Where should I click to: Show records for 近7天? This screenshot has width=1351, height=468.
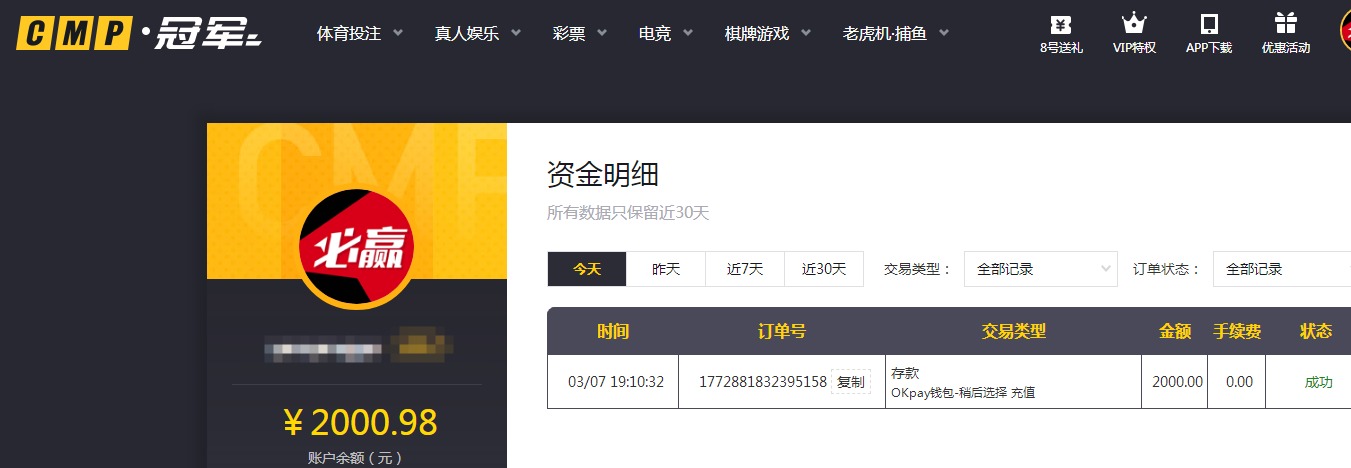coord(745,269)
